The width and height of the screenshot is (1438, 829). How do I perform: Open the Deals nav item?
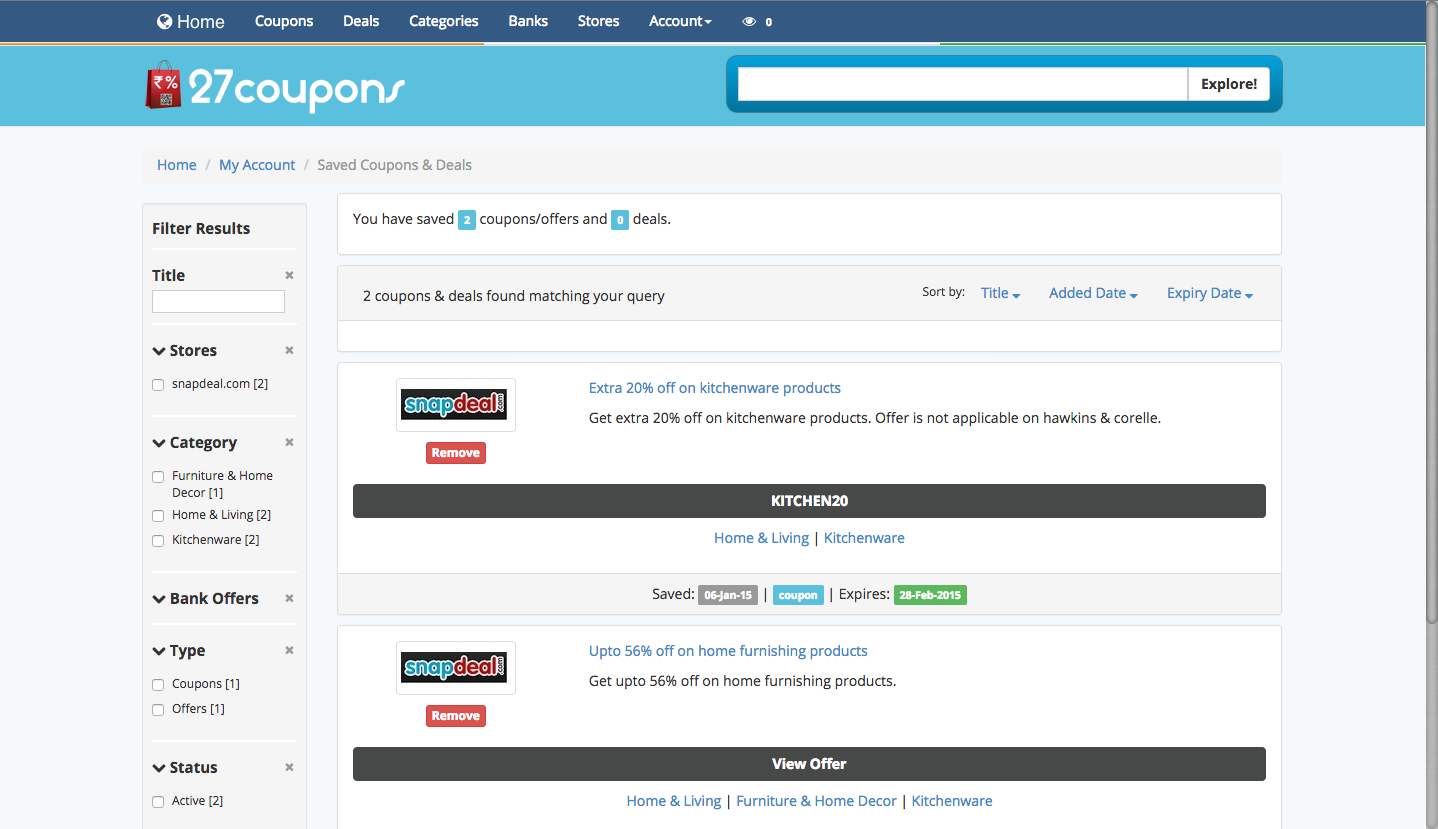click(x=361, y=21)
